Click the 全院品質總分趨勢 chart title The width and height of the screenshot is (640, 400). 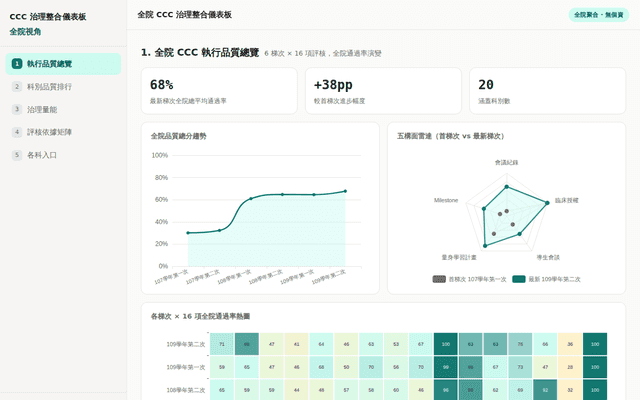[179, 136]
